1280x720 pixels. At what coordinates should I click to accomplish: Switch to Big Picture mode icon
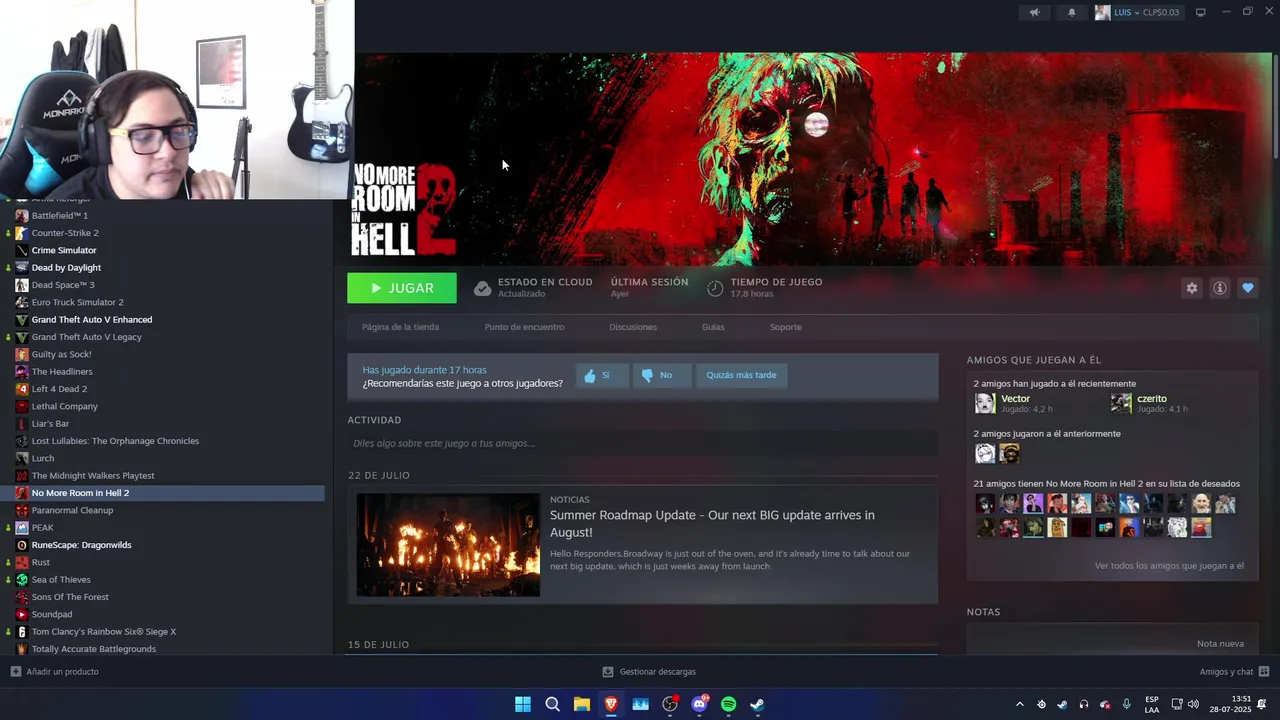[1200, 12]
